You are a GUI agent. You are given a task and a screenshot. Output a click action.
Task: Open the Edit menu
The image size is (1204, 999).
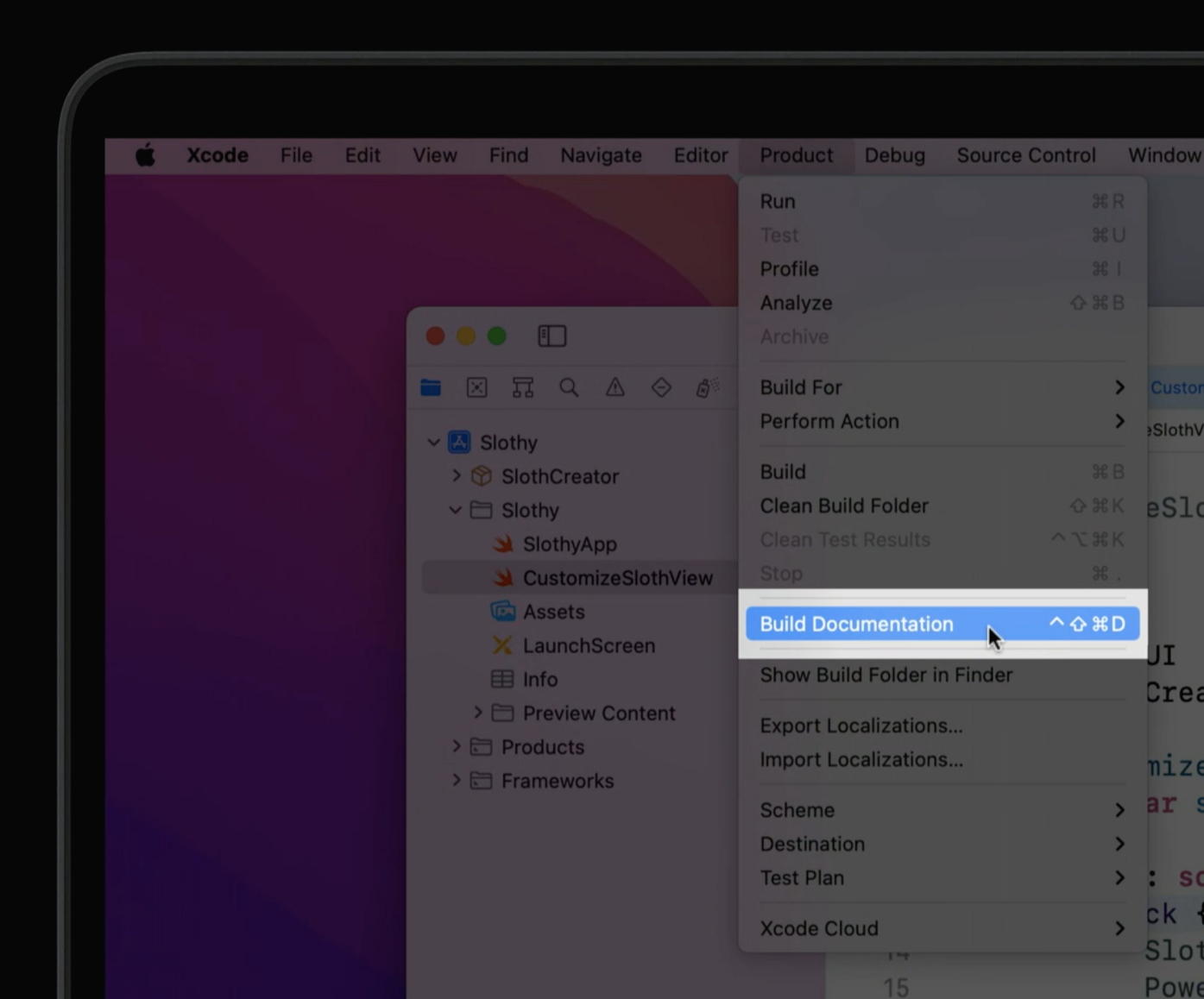pos(362,155)
